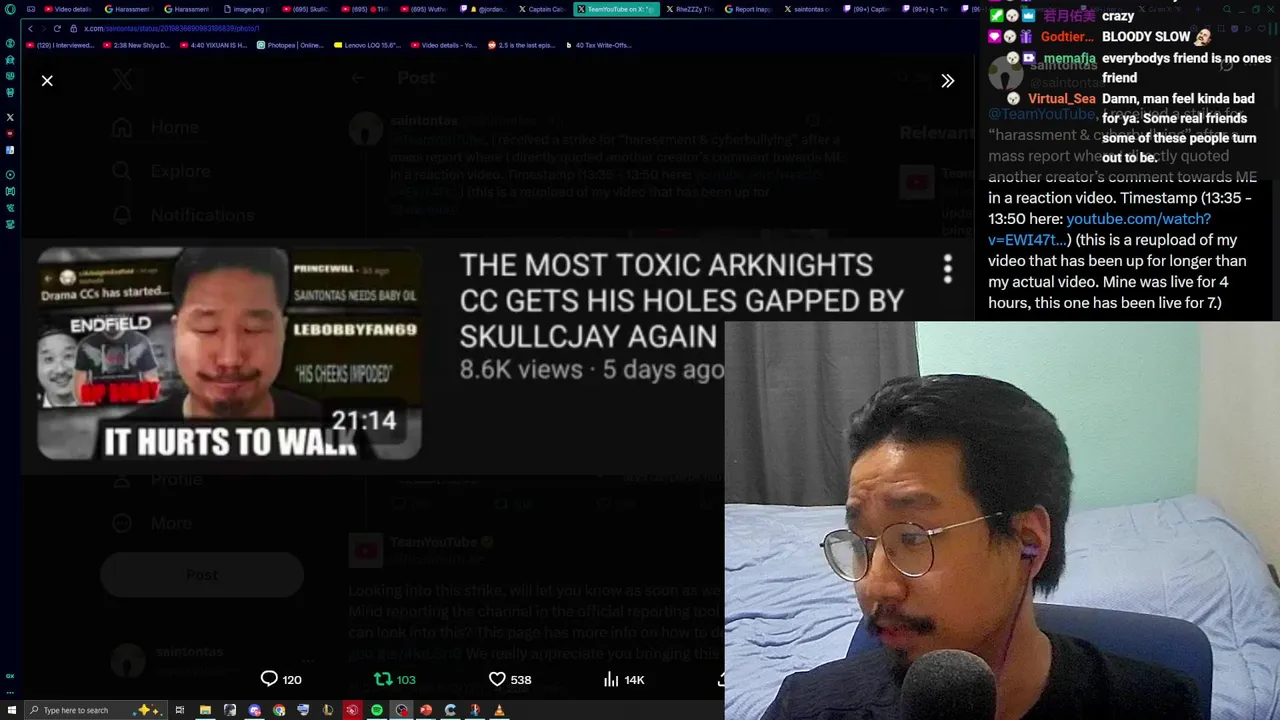
Task: Collapse the side panel with the double-arrow icon
Action: tap(947, 80)
